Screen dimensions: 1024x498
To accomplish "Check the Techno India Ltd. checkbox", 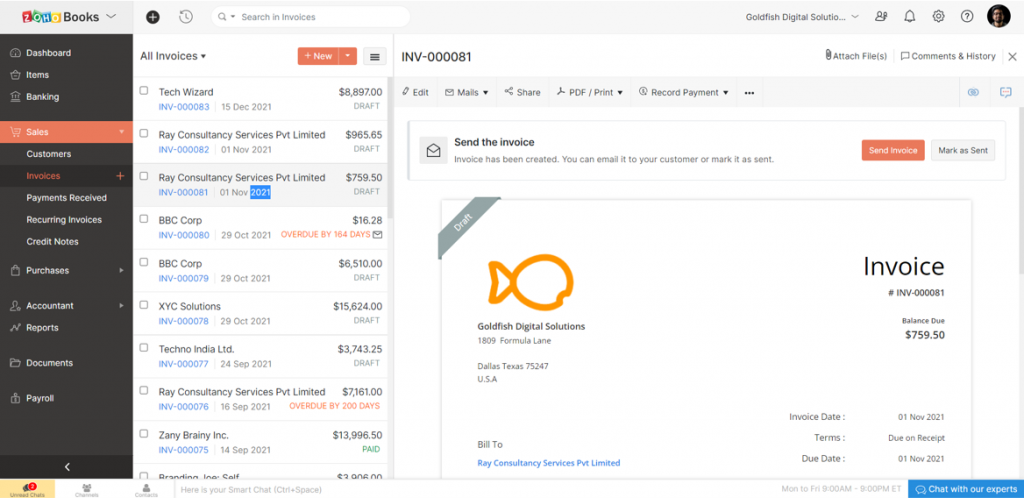I will pos(144,348).
